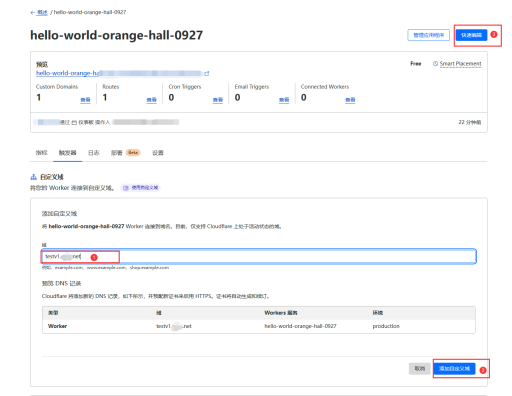Switch to the Settings (设置) tab

[x=158, y=153]
